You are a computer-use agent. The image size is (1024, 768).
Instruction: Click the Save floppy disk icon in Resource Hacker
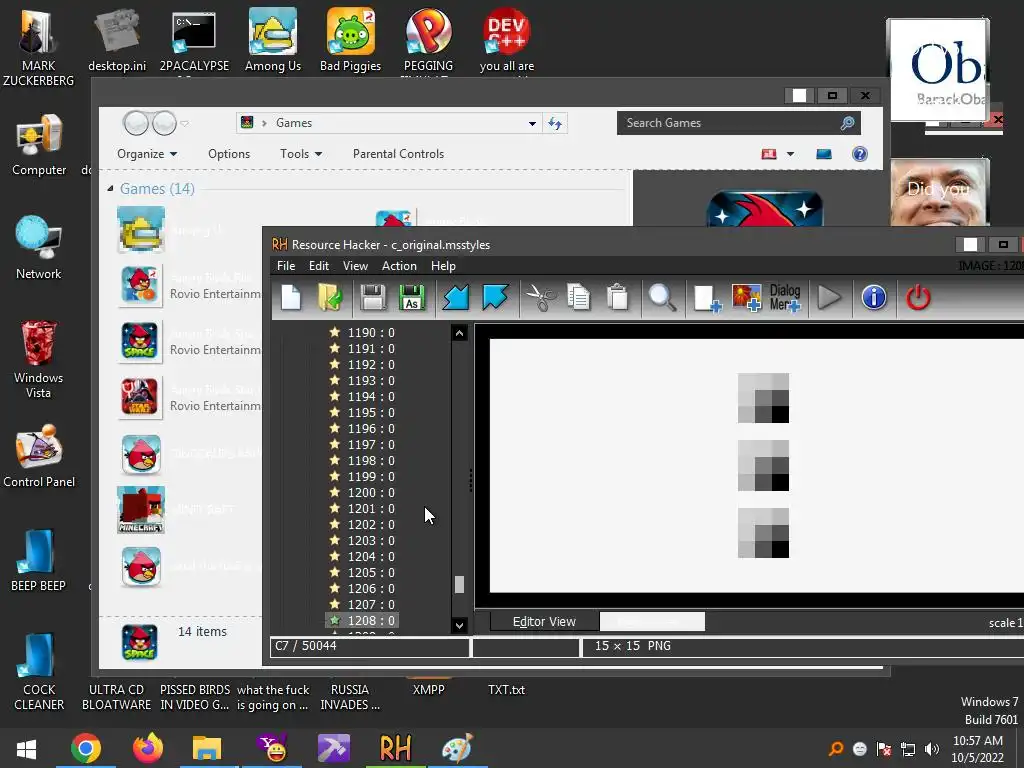(373, 298)
